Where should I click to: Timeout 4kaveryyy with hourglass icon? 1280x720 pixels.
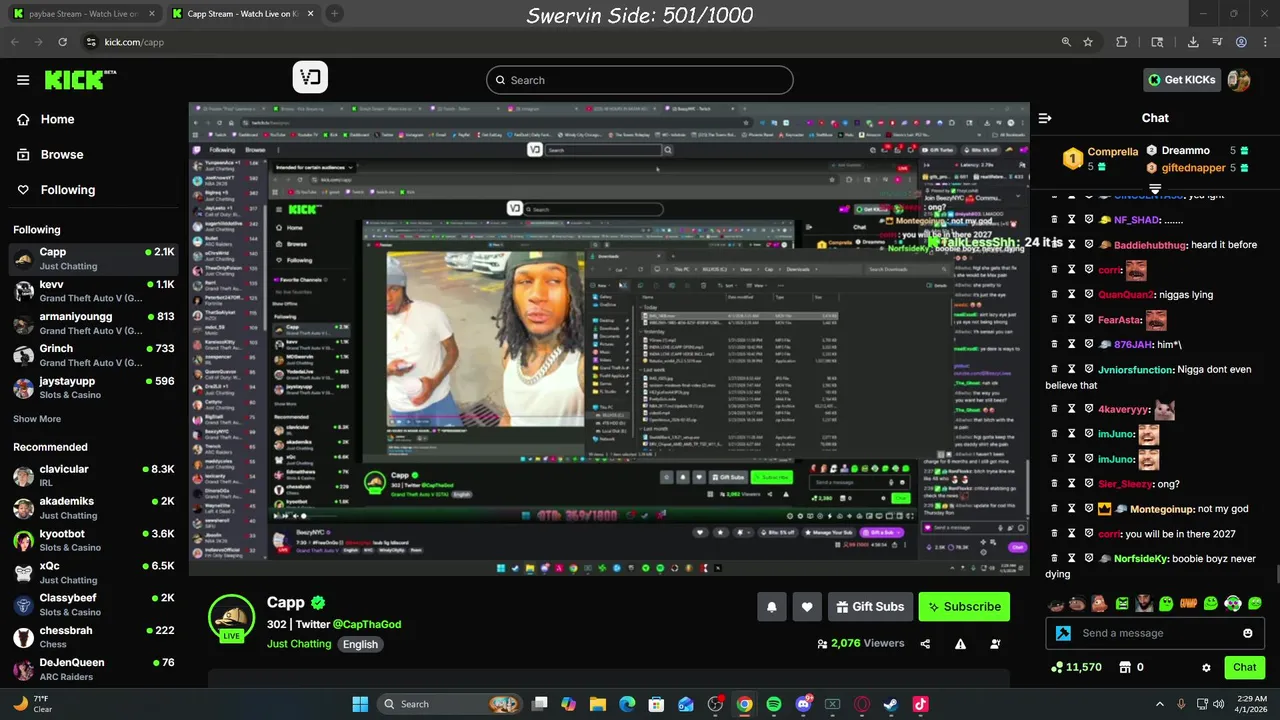click(1071, 409)
